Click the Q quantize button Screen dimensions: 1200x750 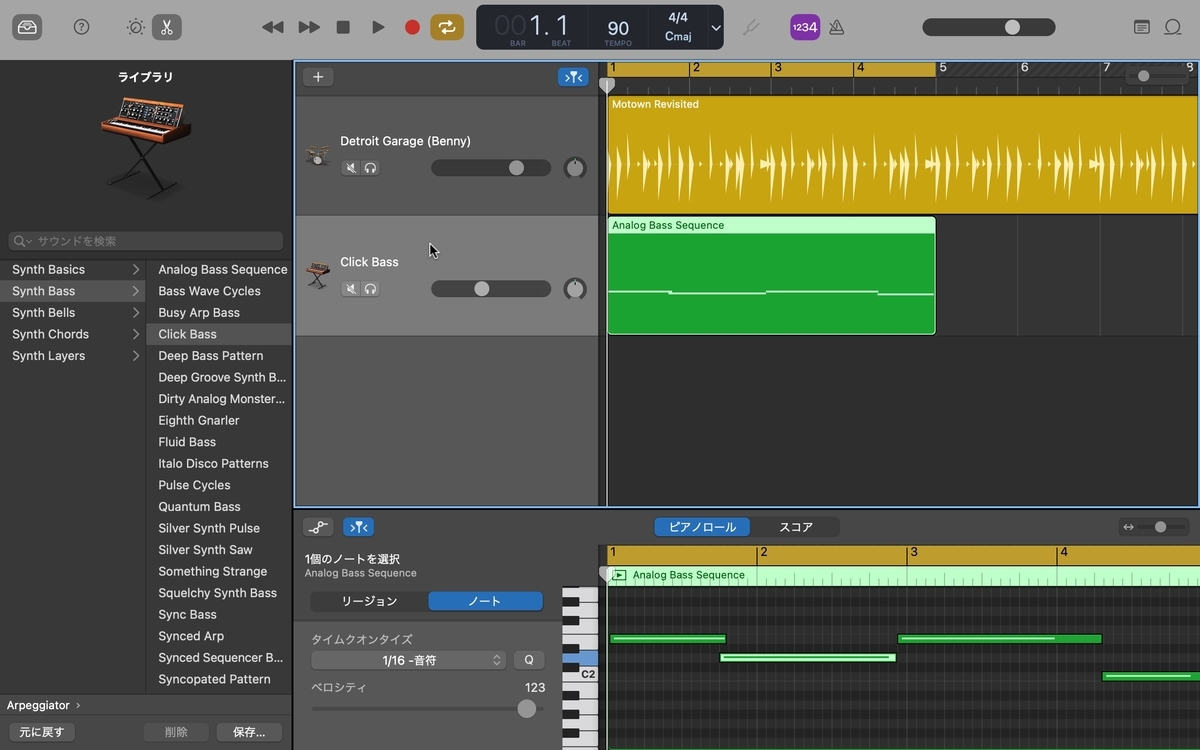pos(529,660)
